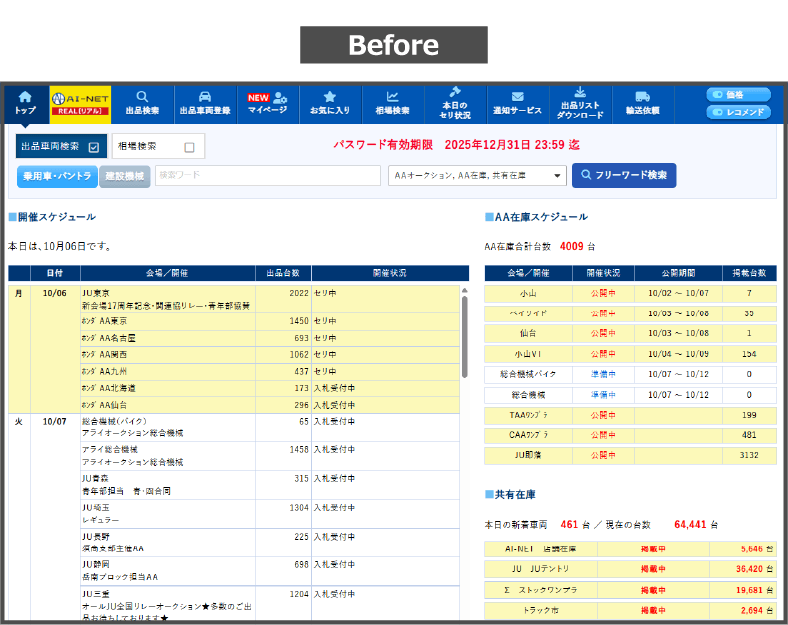The height and width of the screenshot is (625, 788).
Task: Open お気に入り star icon
Action: 329,97
